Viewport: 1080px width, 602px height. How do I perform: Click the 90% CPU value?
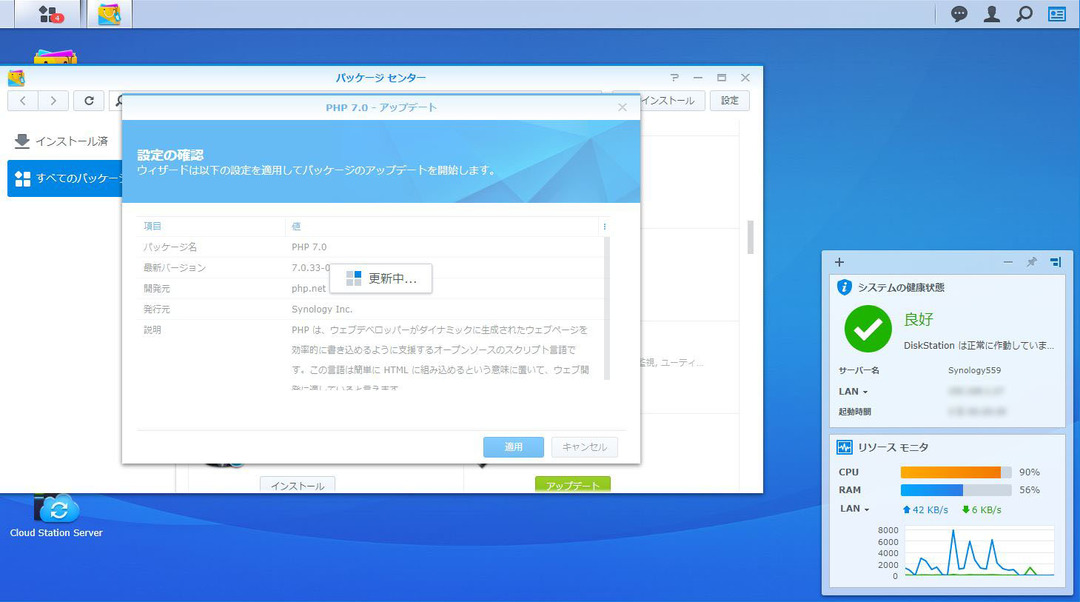(x=1029, y=472)
